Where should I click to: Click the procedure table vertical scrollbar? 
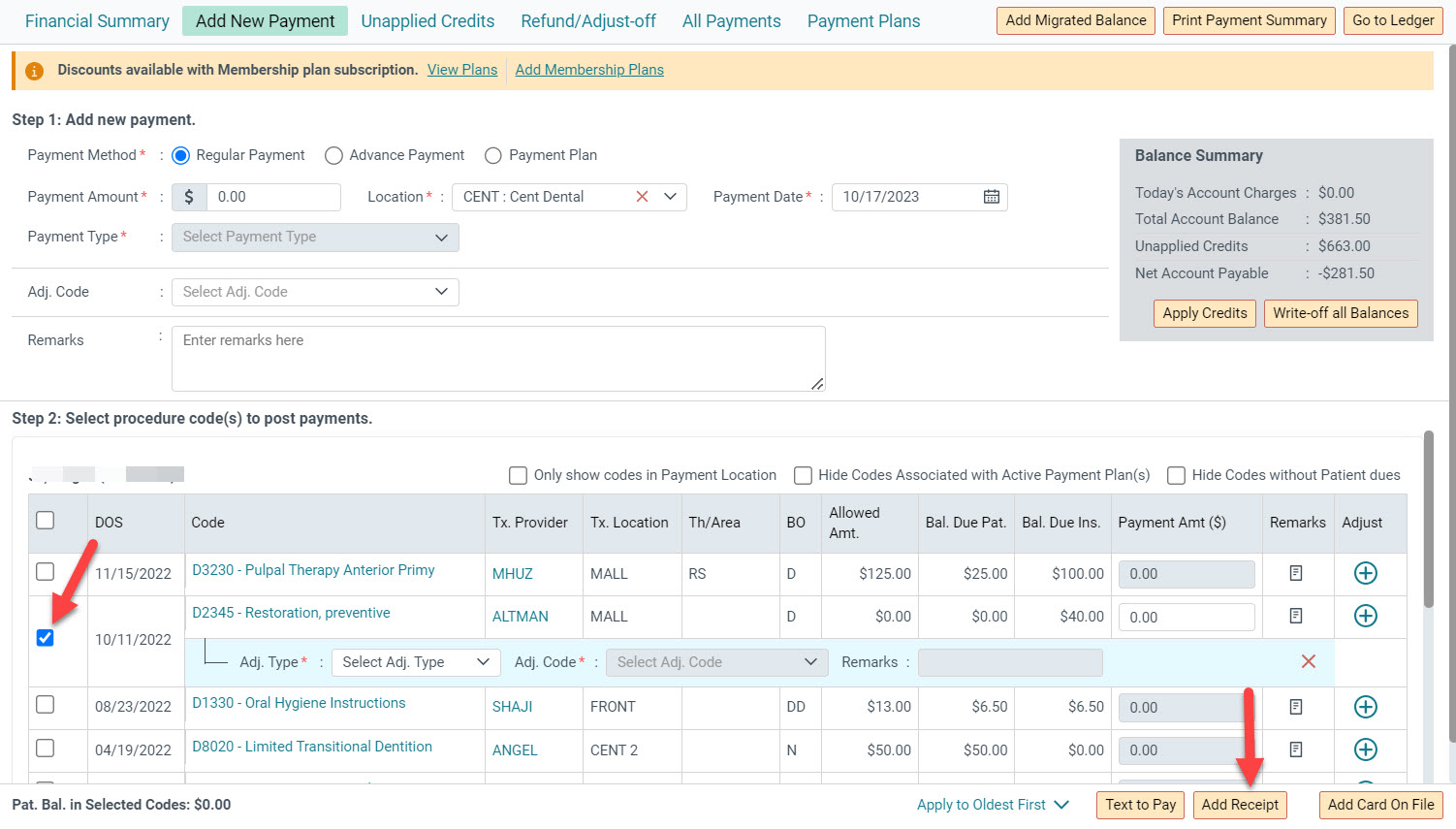(x=1428, y=520)
